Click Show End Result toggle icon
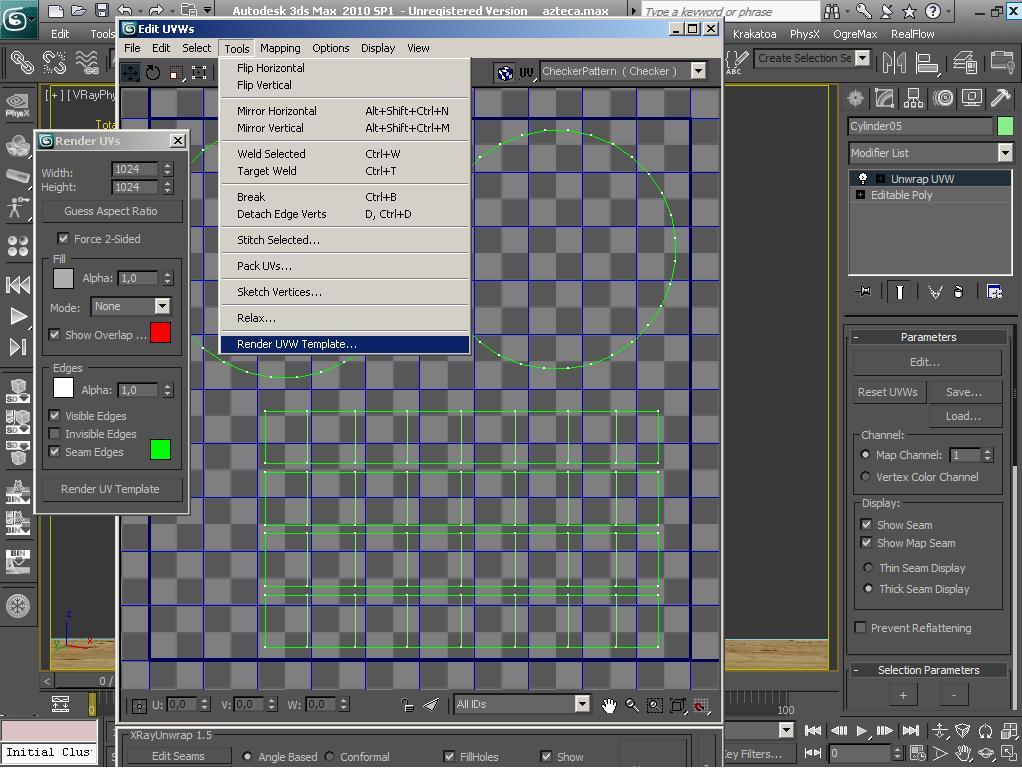Screen dimensions: 1022x768 (x=899, y=291)
